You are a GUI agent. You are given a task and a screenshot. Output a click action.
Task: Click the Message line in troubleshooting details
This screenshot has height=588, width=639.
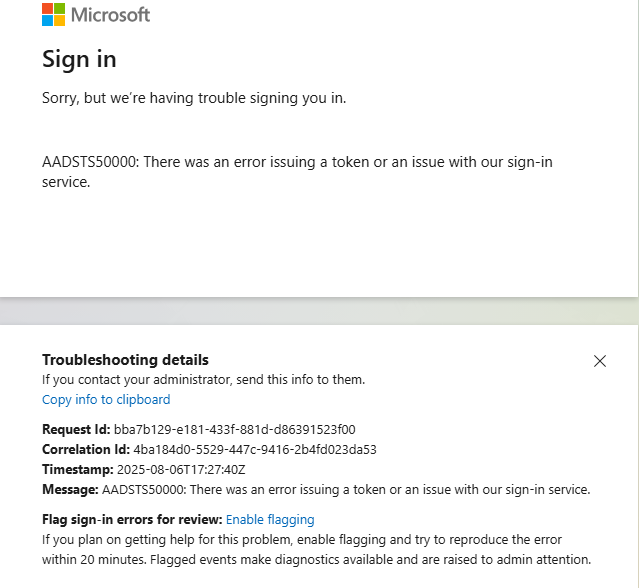click(x=316, y=489)
